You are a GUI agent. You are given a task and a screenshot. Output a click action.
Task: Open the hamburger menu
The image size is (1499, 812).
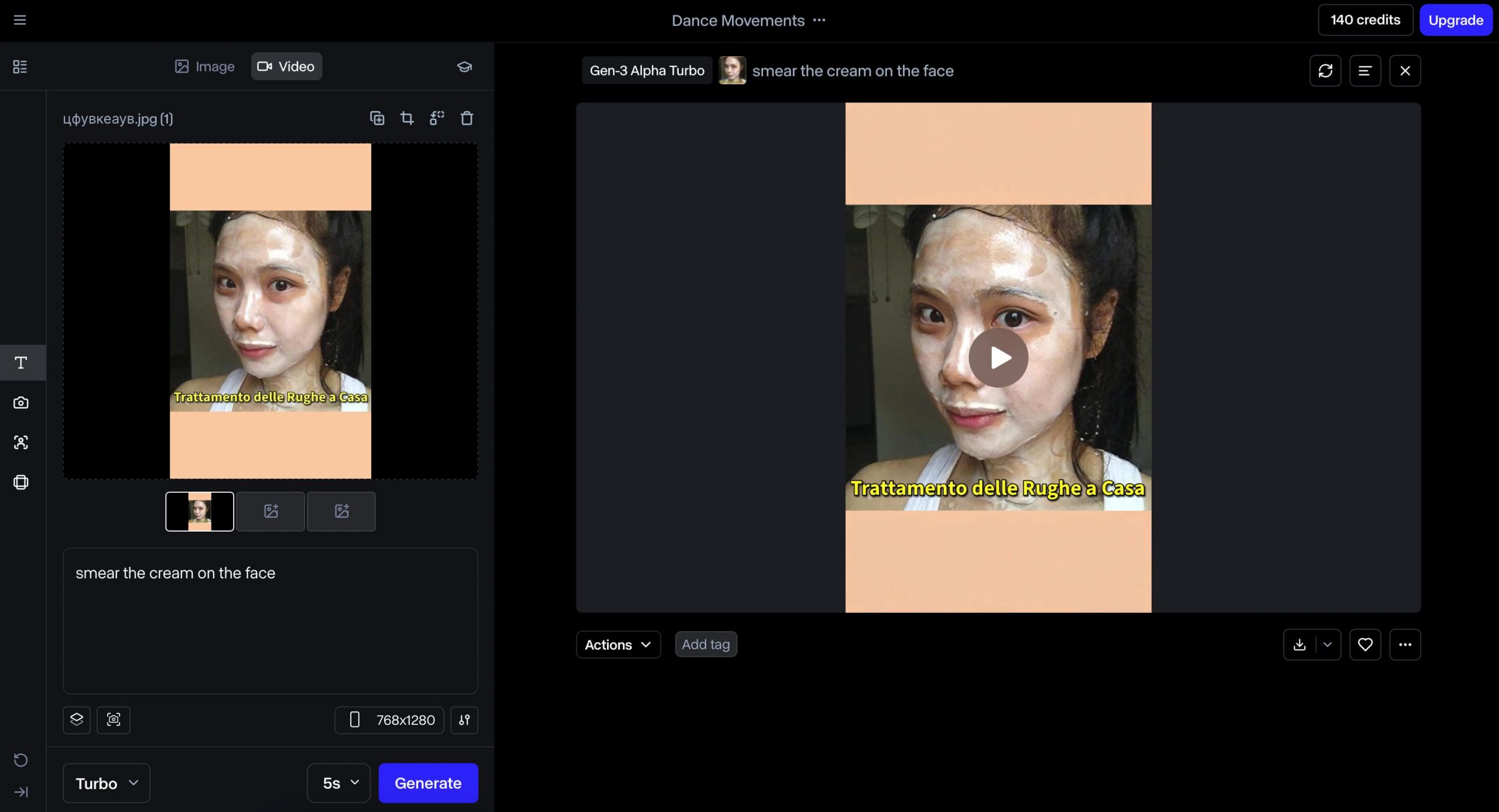click(20, 20)
